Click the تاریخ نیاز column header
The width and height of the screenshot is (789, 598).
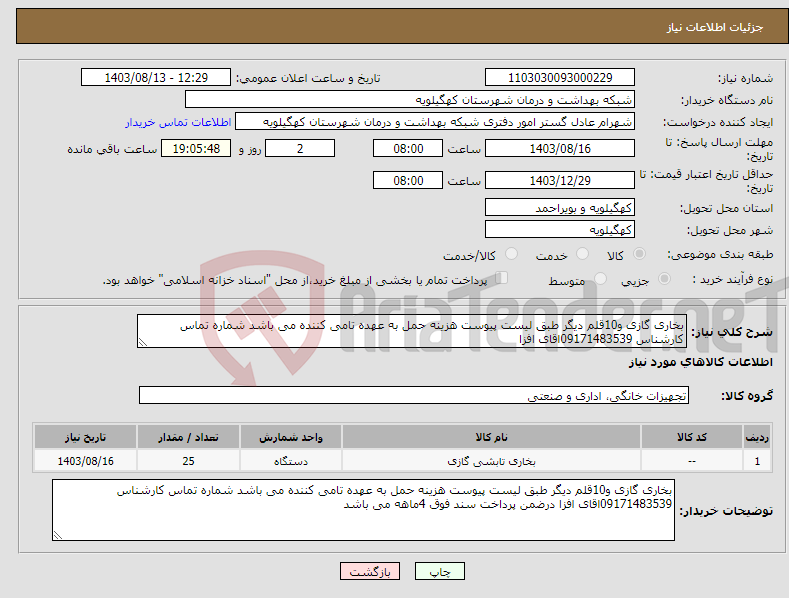coord(85,437)
